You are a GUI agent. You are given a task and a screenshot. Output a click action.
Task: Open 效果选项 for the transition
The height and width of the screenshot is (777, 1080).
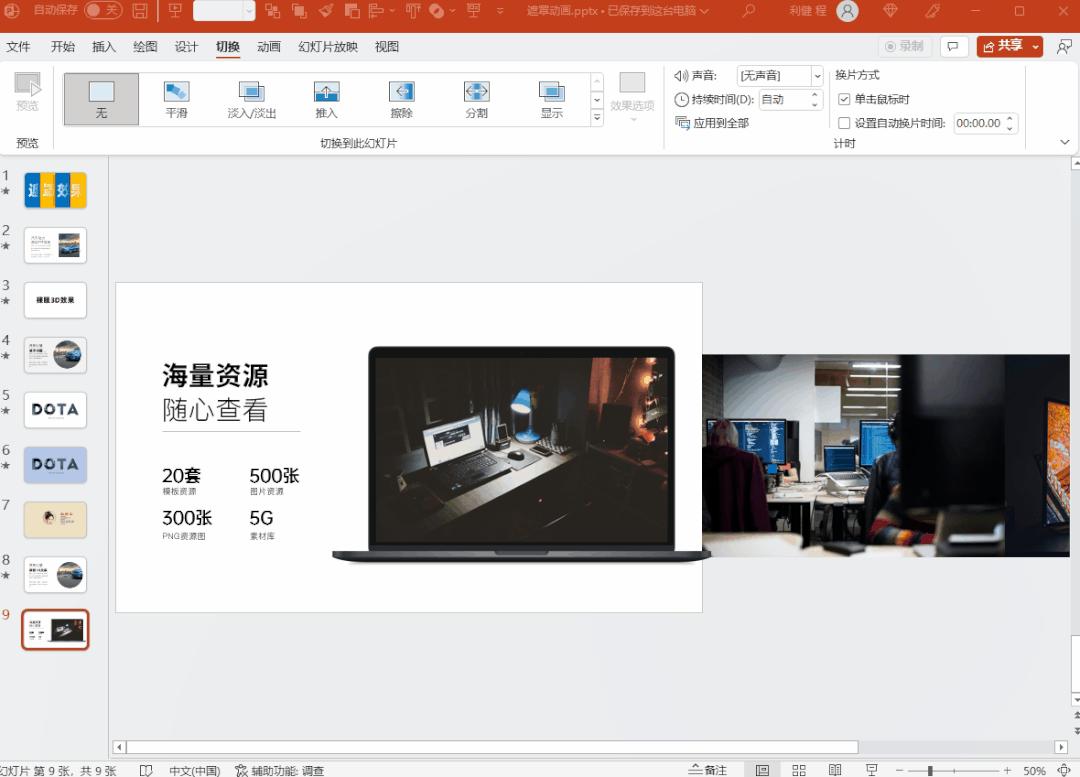tap(631, 99)
